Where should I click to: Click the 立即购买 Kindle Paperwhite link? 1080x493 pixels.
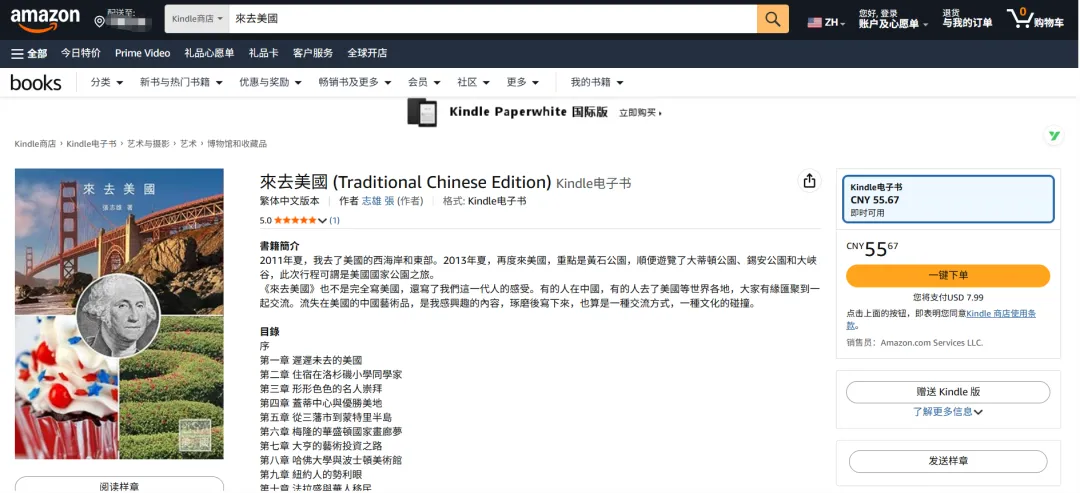(641, 113)
